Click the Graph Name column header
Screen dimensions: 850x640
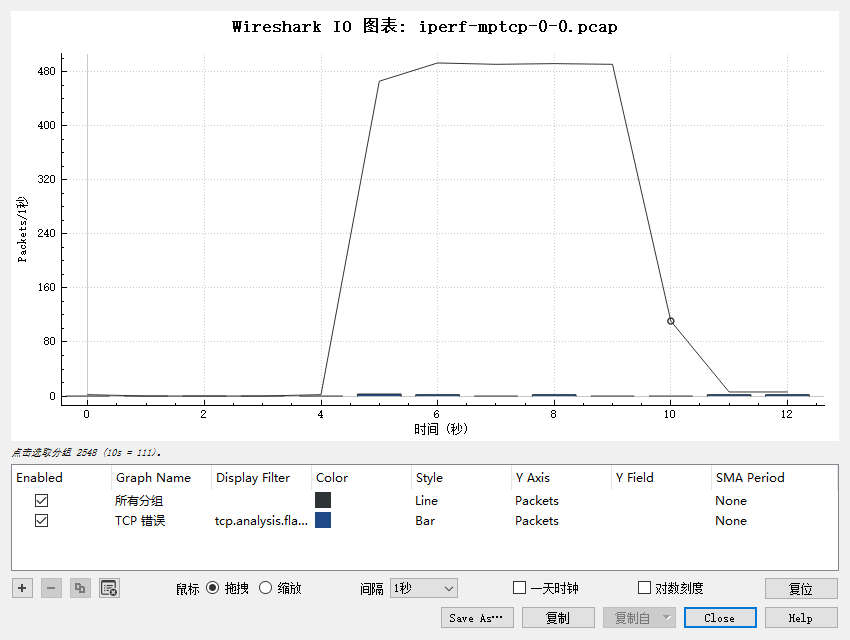coord(153,477)
